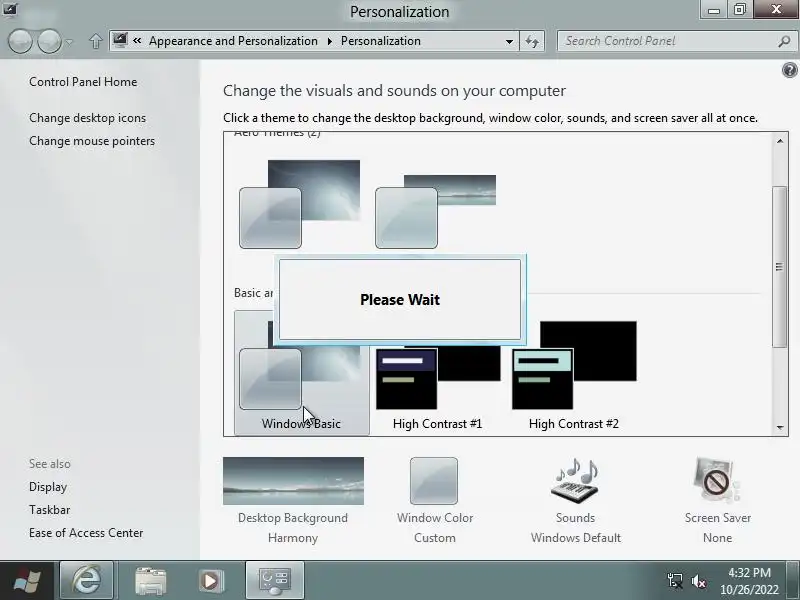Viewport: 800px width, 600px height.
Task: Open Window Color Custom swatch
Action: coord(434,481)
